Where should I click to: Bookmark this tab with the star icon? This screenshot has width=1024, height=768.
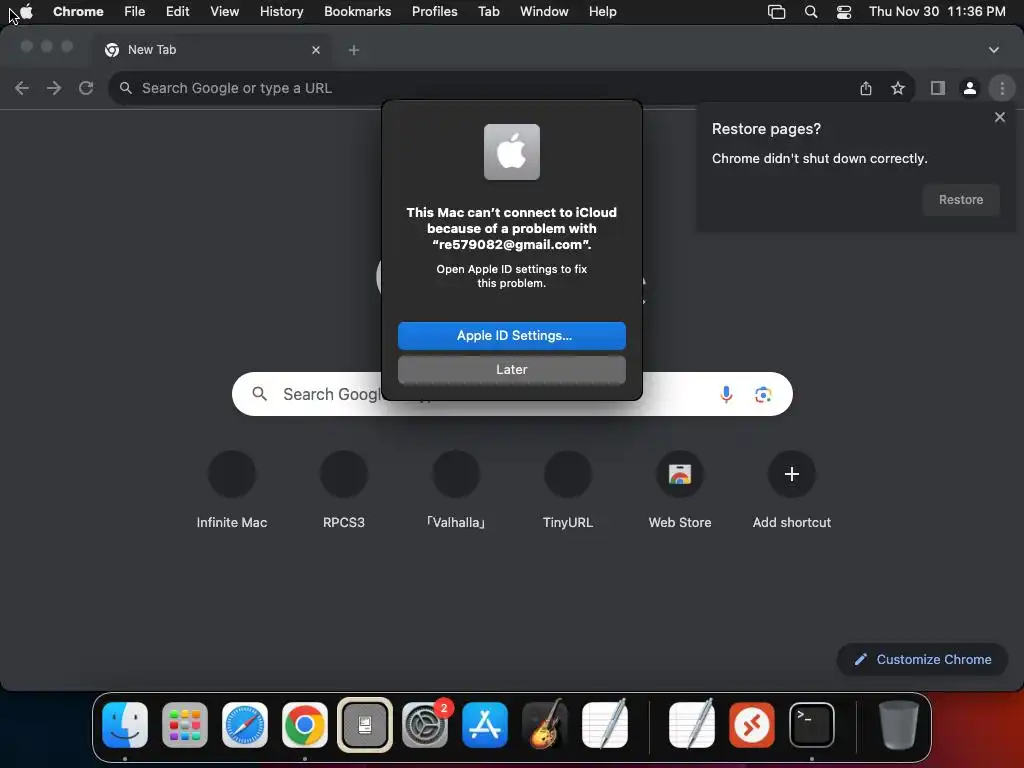click(898, 88)
